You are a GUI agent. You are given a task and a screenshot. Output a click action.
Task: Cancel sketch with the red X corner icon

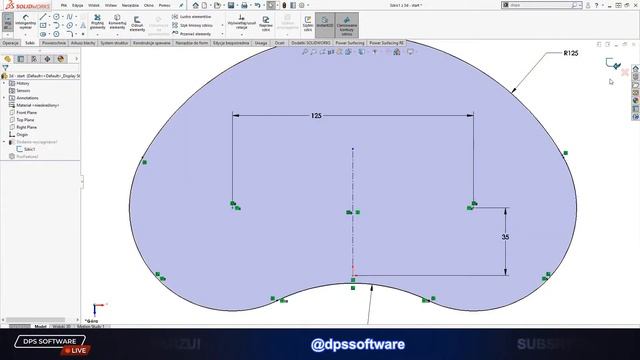pyautogui.click(x=624, y=73)
